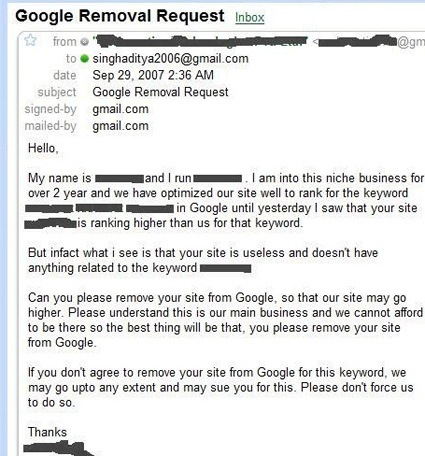The width and height of the screenshot is (425, 456).
Task: Select recipient singhaditya2006@gmail.com
Action: pos(170,59)
